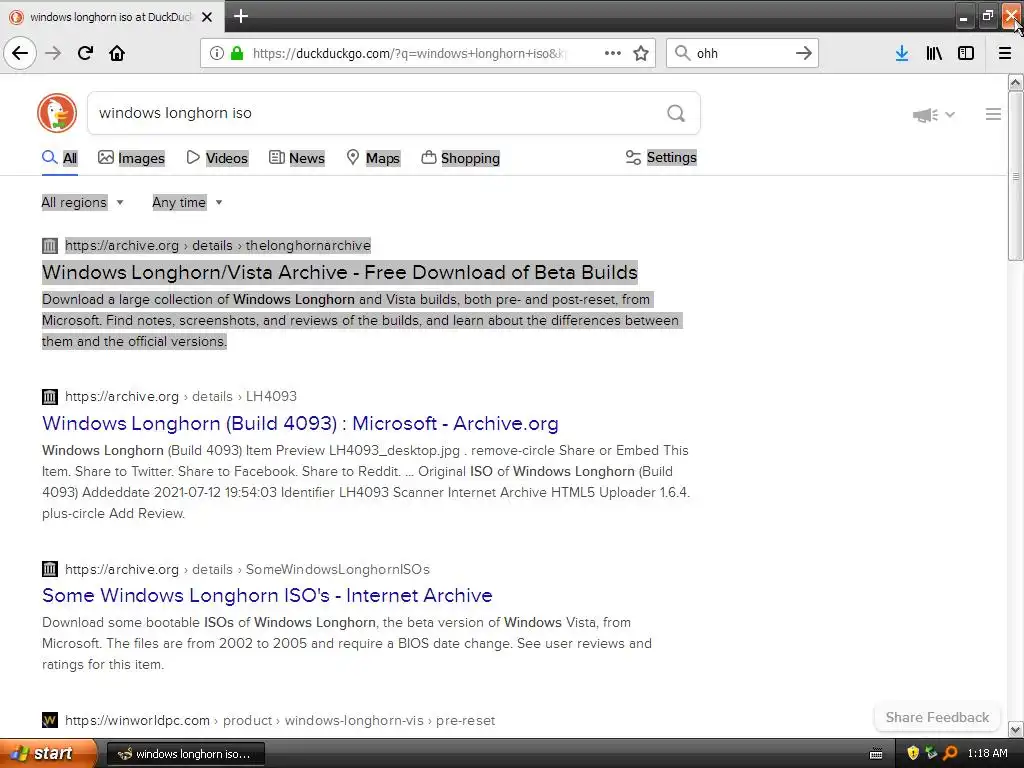Show site information icon in address bar
1024x768 pixels.
pos(217,53)
